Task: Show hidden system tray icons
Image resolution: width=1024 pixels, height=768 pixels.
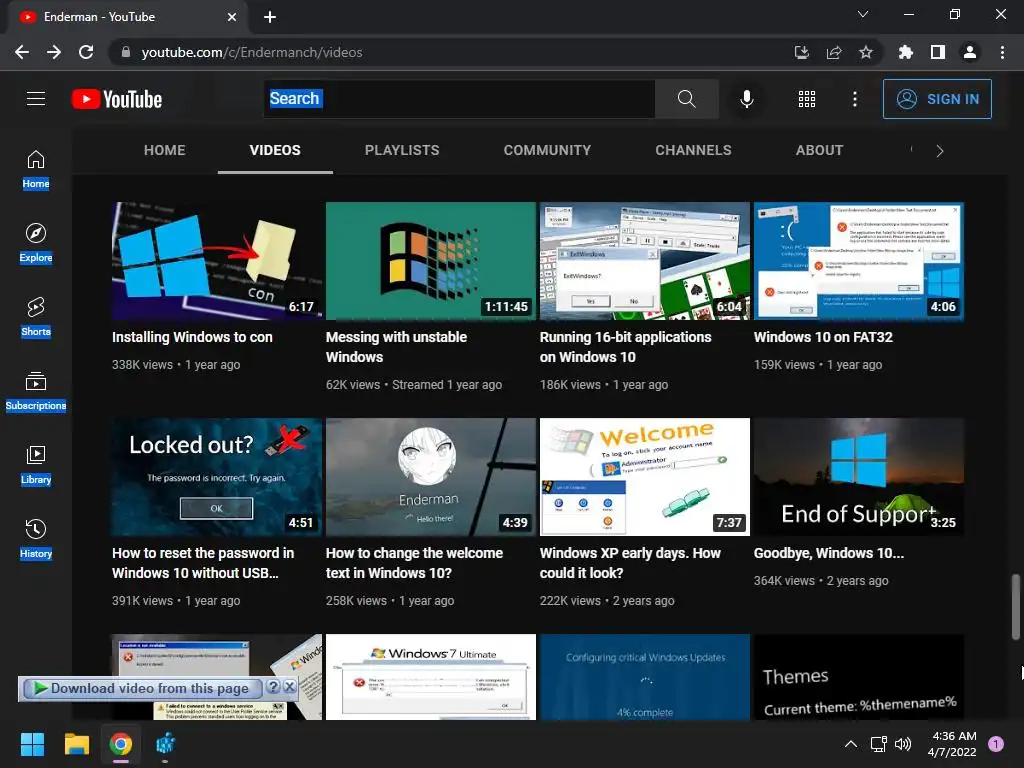Action: point(850,744)
